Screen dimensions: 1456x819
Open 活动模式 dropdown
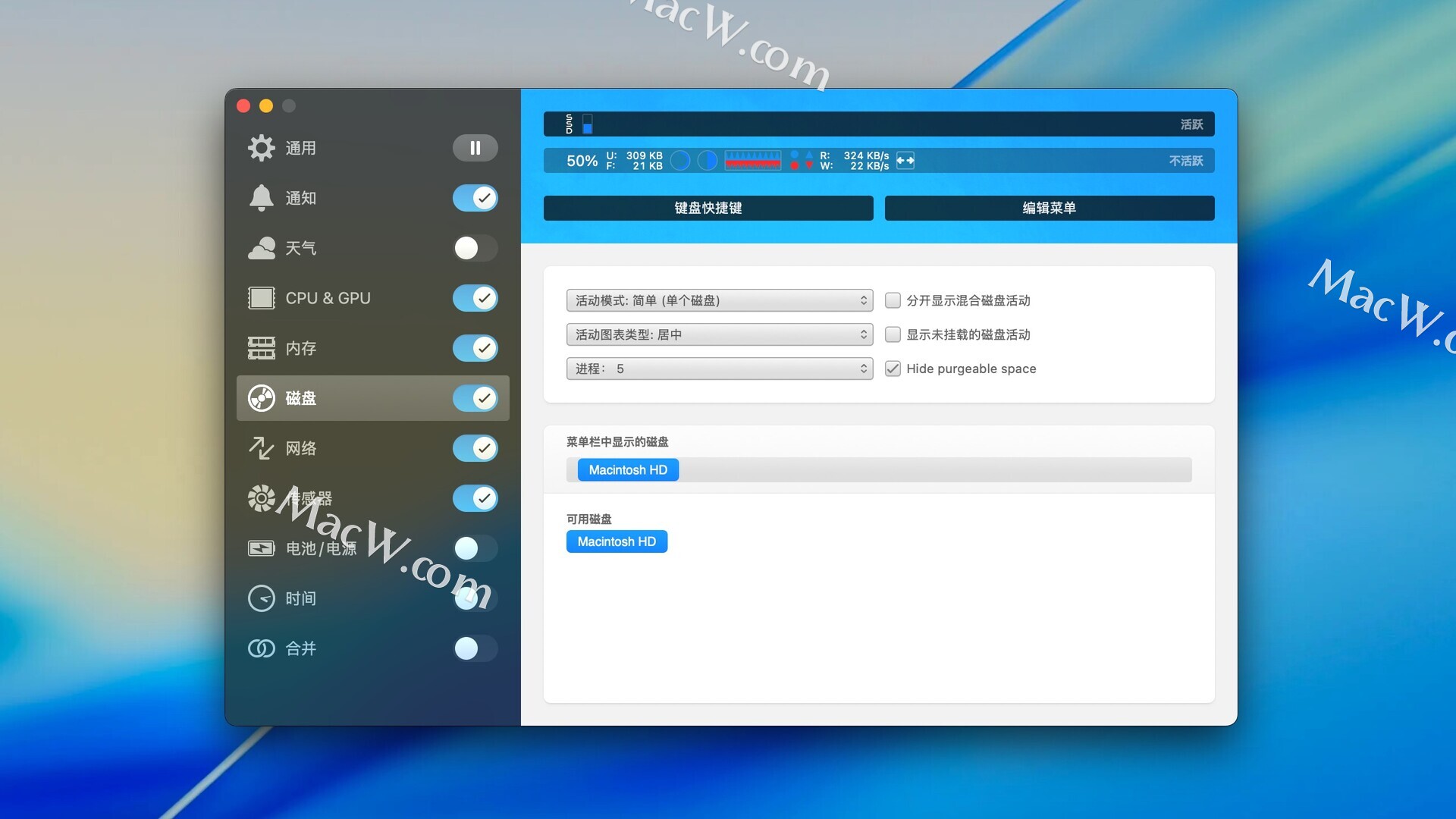719,300
